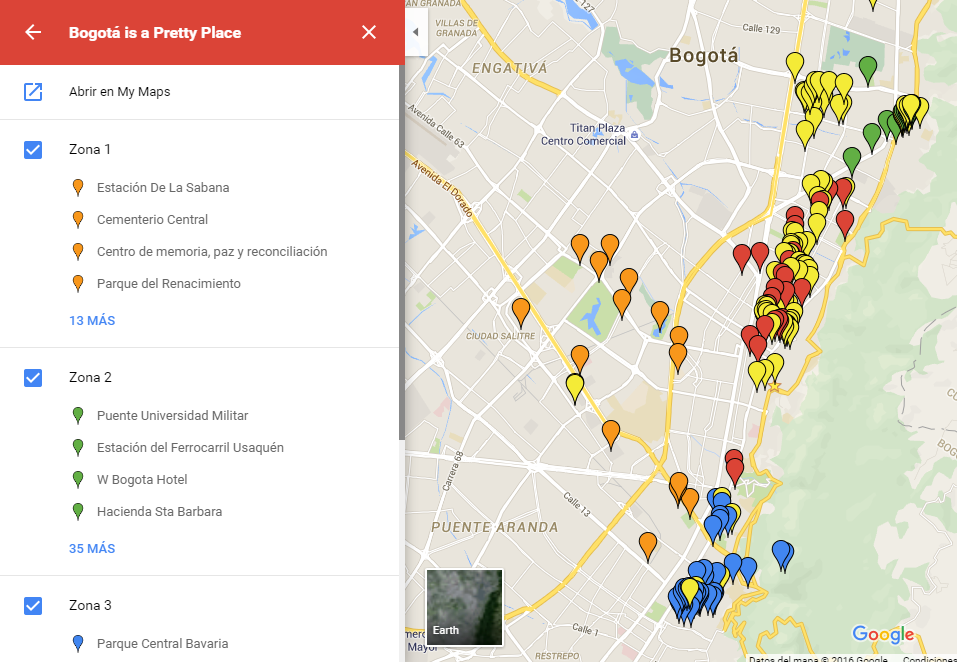Disable the Zona 2 layer
Image resolution: width=957 pixels, height=662 pixels.
(33, 377)
